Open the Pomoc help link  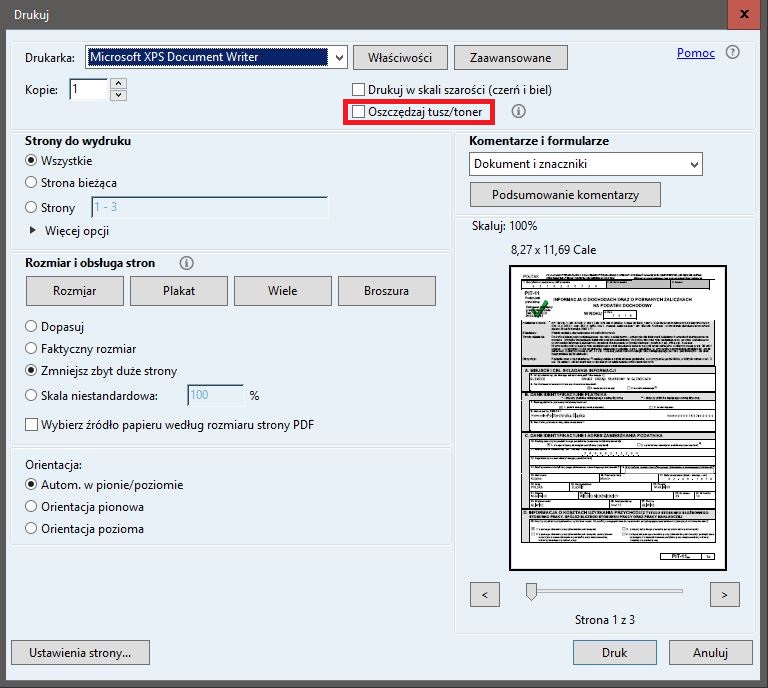tap(695, 53)
